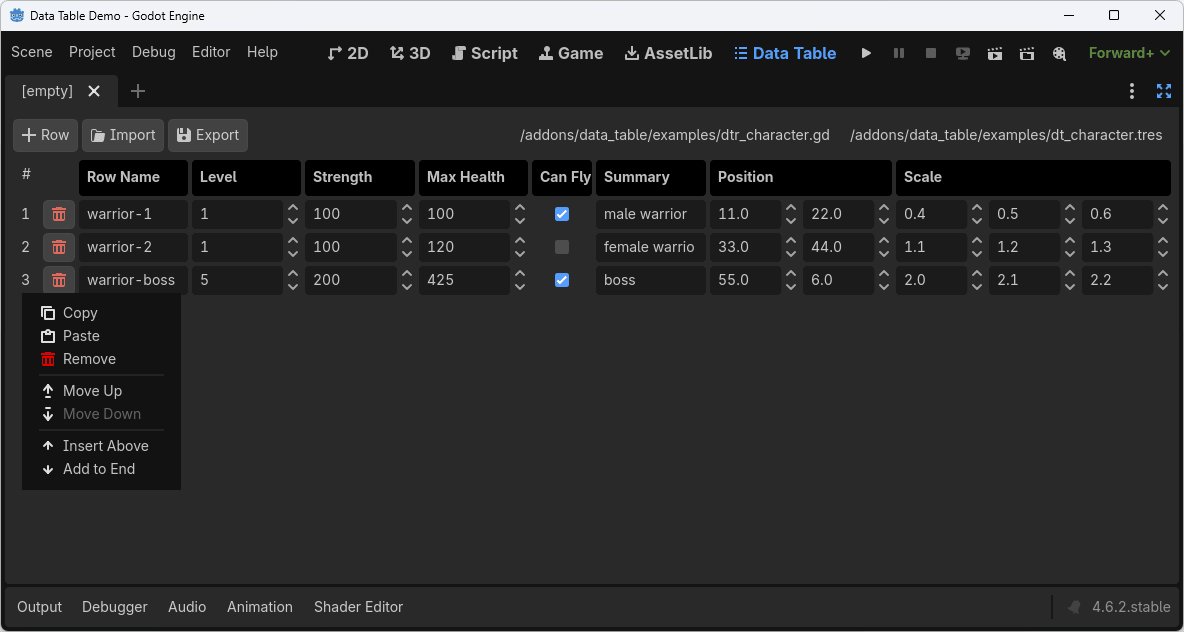Open the Forward+ renderer dropdown
This screenshot has height=632, width=1184.
pos(1130,53)
